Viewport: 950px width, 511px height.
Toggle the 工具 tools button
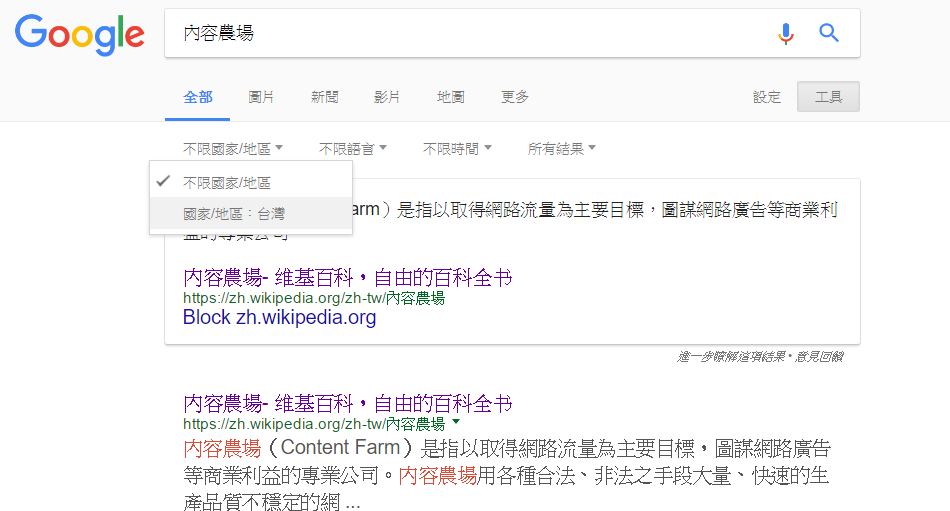pos(828,97)
